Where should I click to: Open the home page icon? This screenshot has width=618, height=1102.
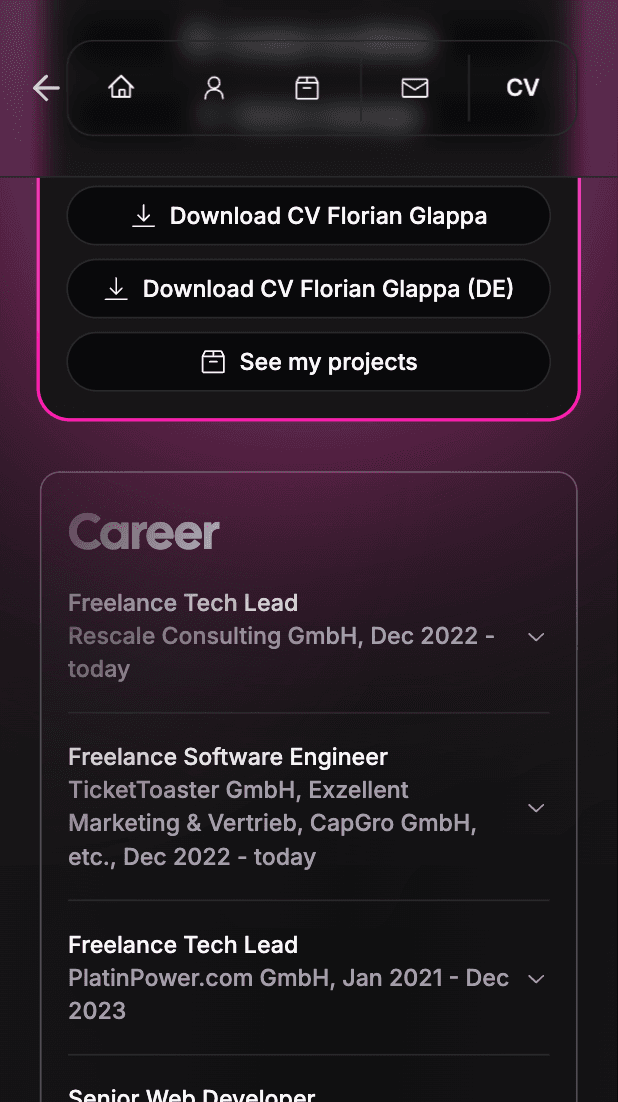[121, 88]
